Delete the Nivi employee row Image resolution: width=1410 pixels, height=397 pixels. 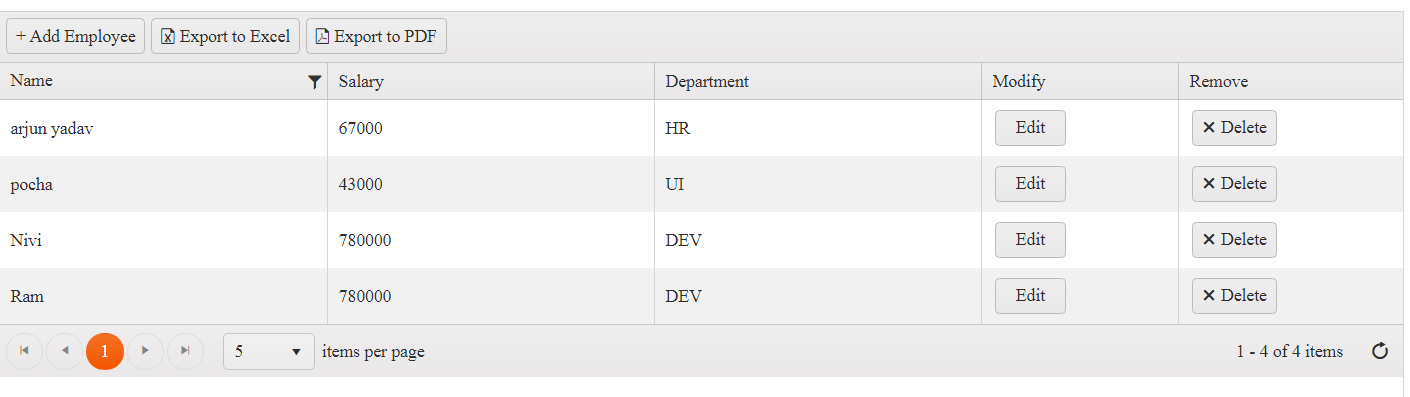tap(1234, 240)
